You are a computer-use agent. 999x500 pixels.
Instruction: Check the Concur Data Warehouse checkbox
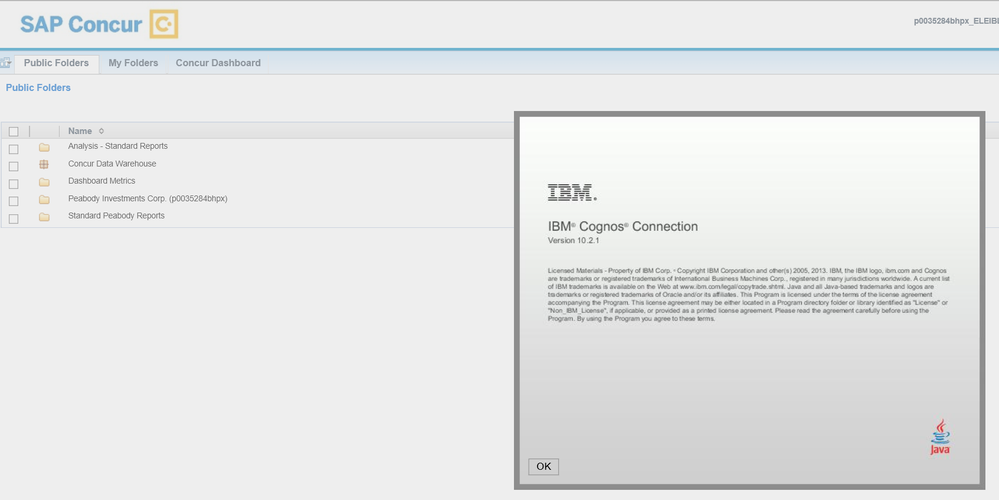tap(13, 166)
